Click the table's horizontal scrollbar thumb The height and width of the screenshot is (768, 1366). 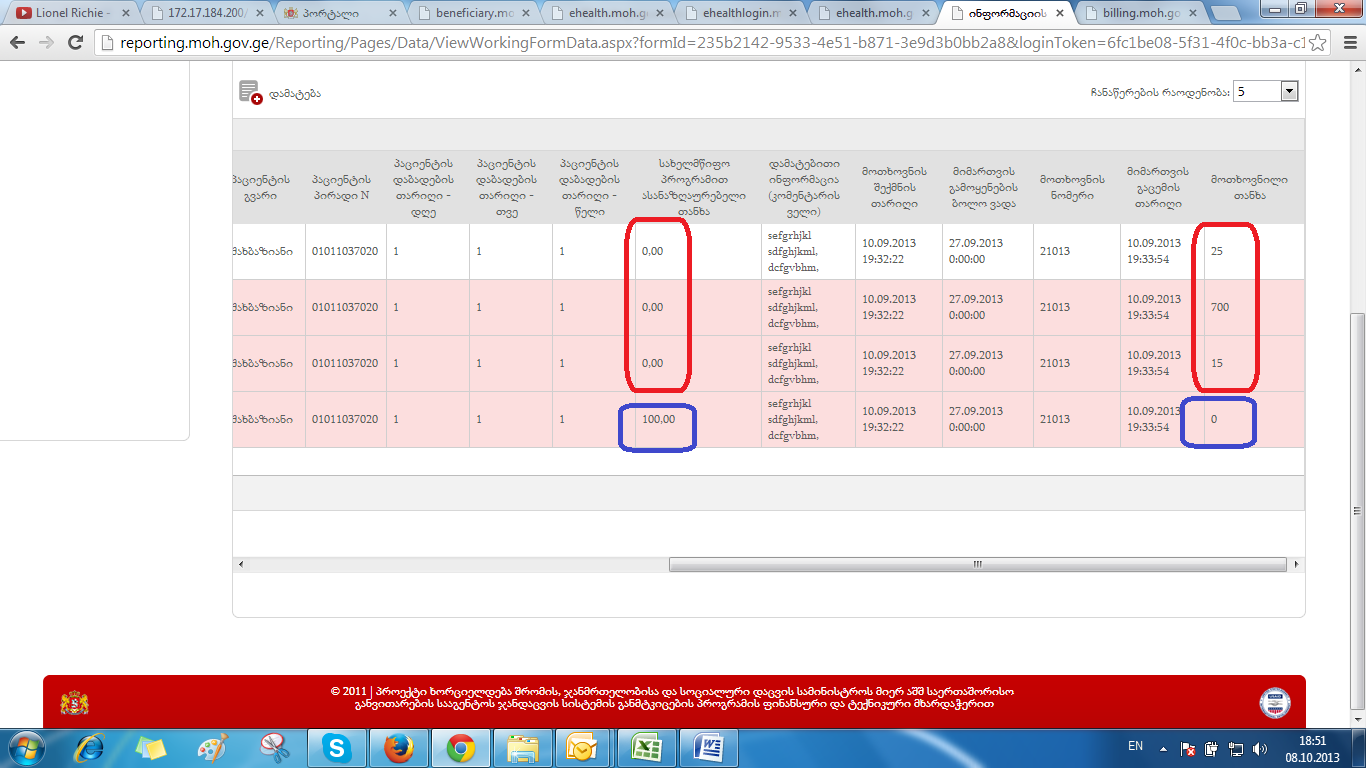coord(977,565)
